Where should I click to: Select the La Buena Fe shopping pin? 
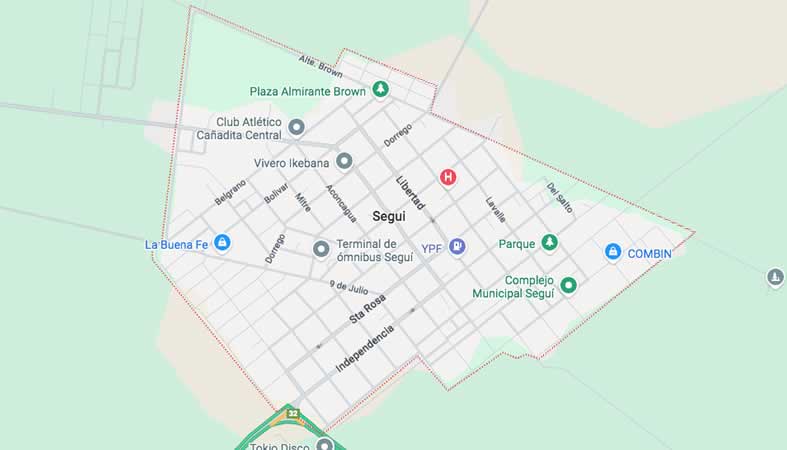point(222,242)
